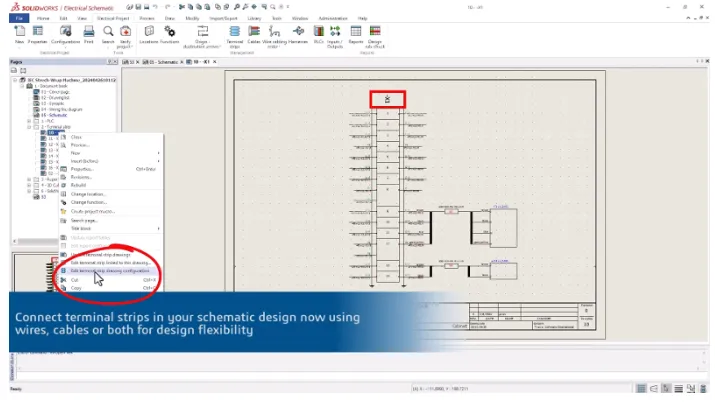Click the last icon in status bar right group

click(x=703, y=388)
